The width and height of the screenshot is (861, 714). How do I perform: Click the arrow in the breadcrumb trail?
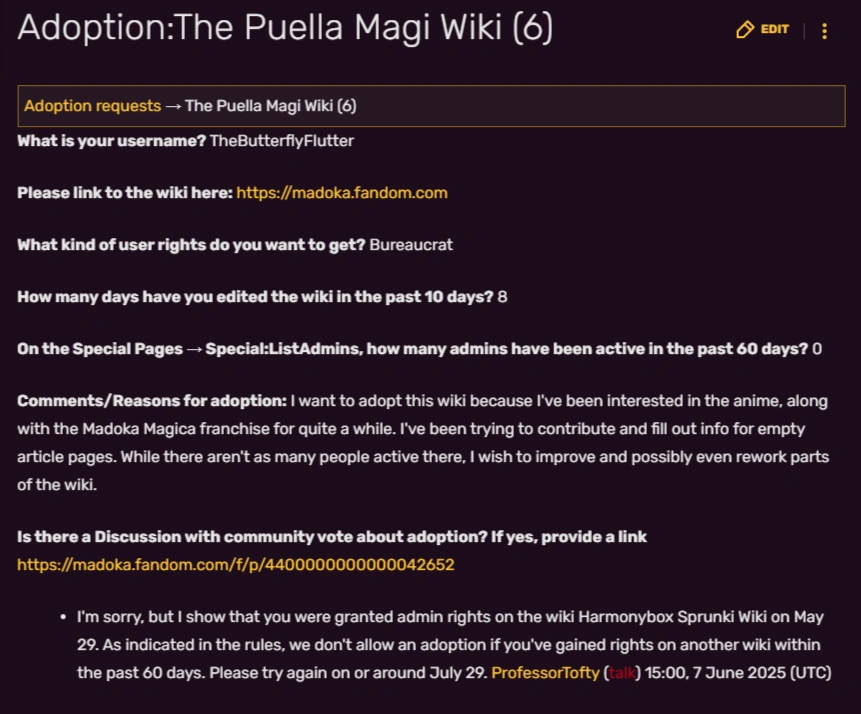coord(172,105)
